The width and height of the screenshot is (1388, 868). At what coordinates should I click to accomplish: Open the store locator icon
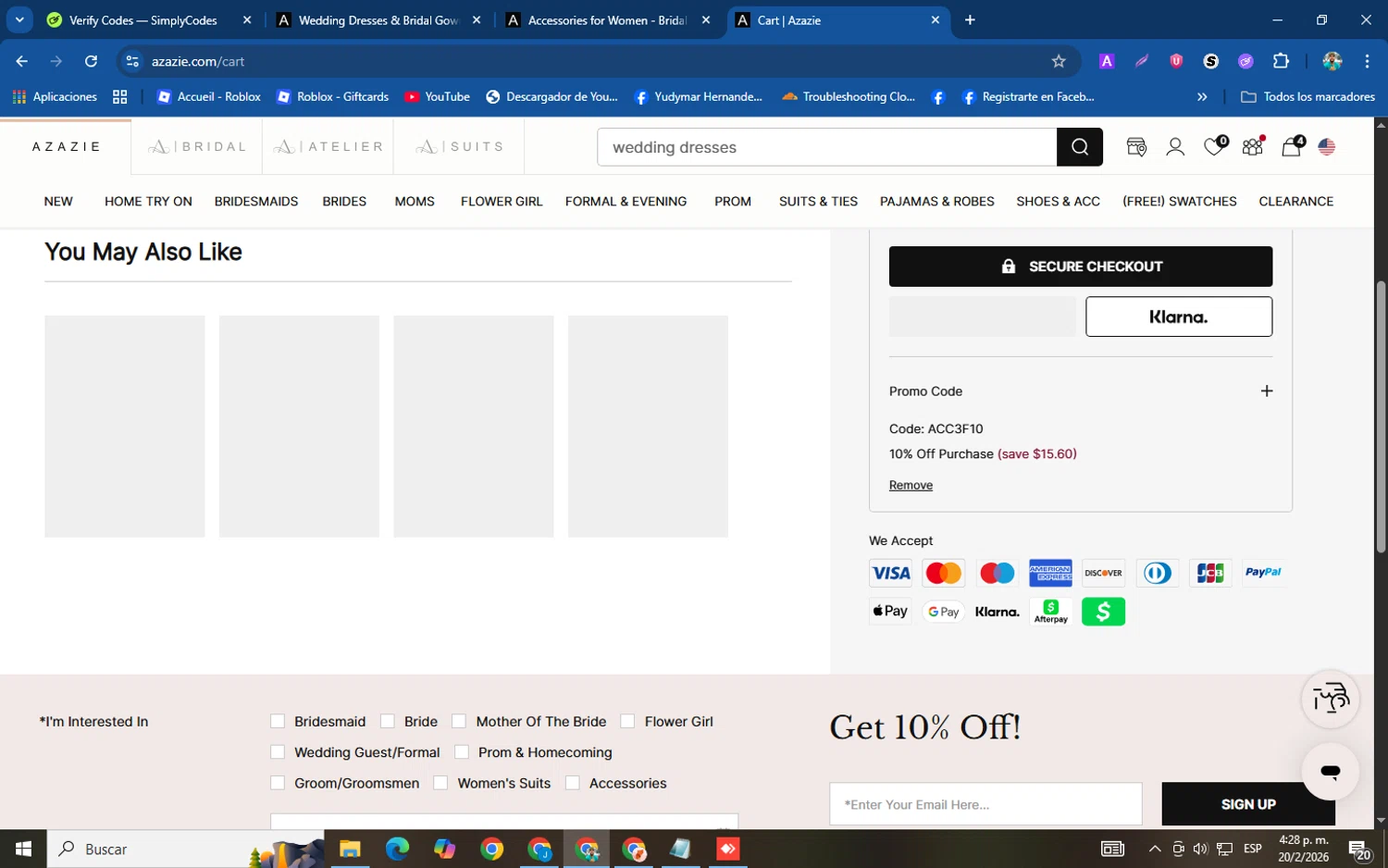tap(1136, 147)
